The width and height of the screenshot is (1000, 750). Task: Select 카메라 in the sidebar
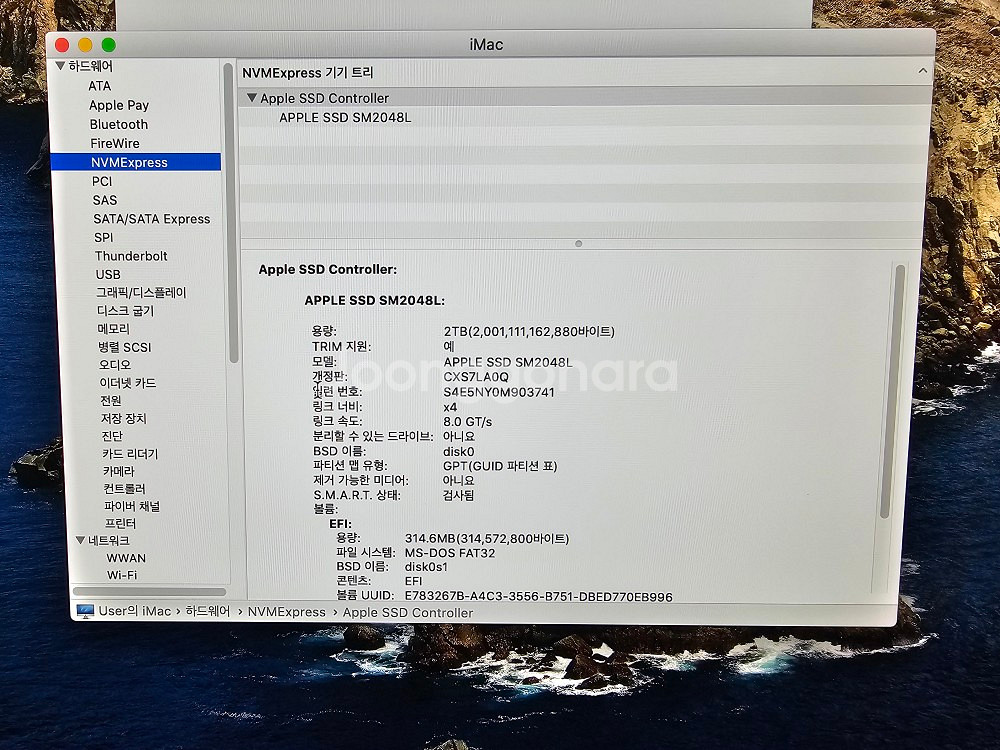(x=119, y=471)
